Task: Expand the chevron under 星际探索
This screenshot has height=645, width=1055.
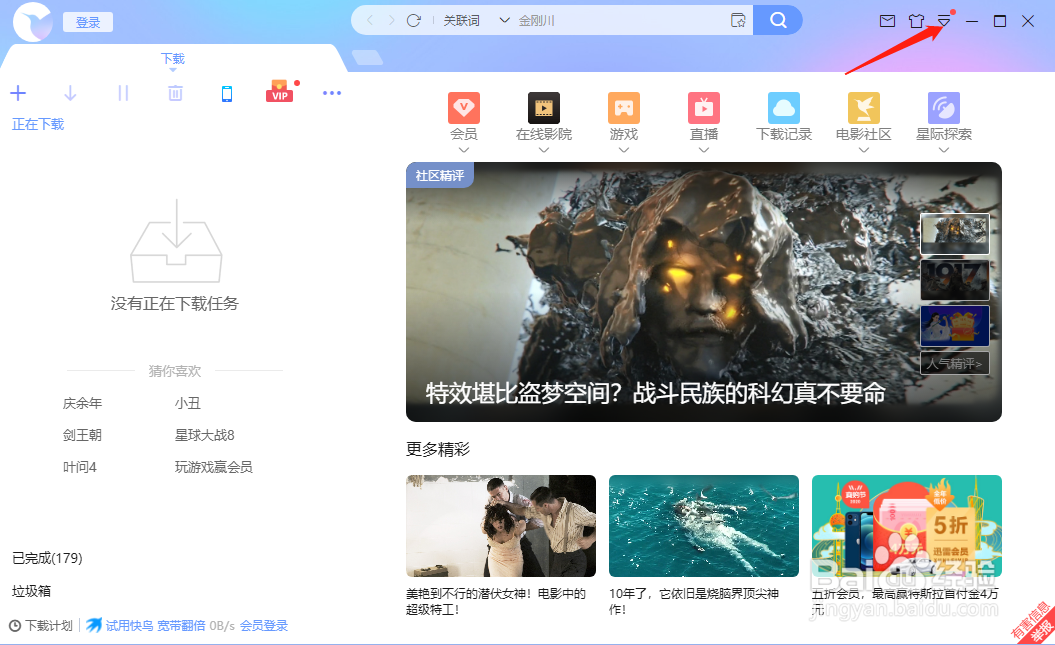Action: point(944,150)
